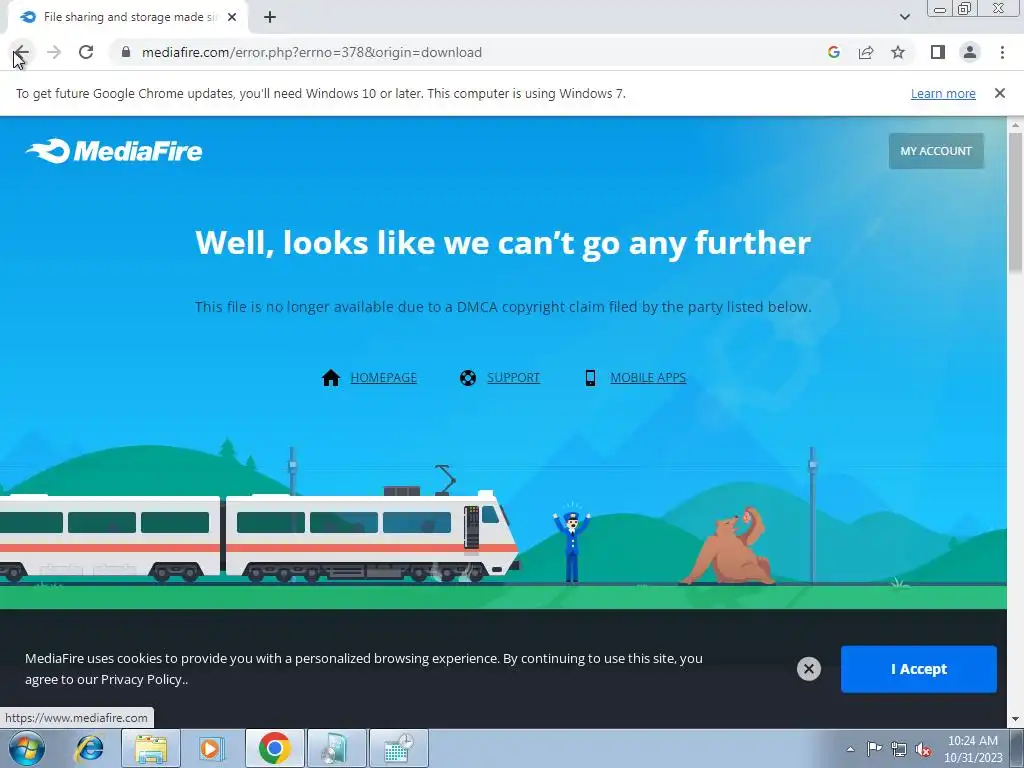Click the I Accept cookies button
This screenshot has width=1024, height=768.
(x=919, y=669)
